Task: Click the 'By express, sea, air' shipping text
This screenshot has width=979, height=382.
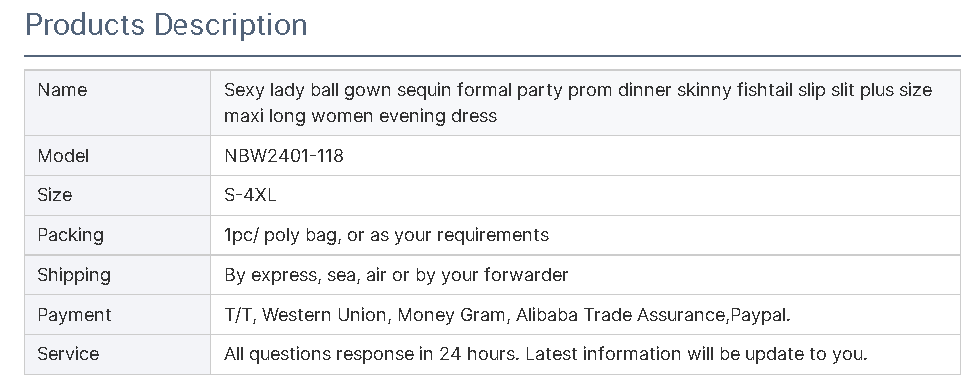Action: point(305,275)
